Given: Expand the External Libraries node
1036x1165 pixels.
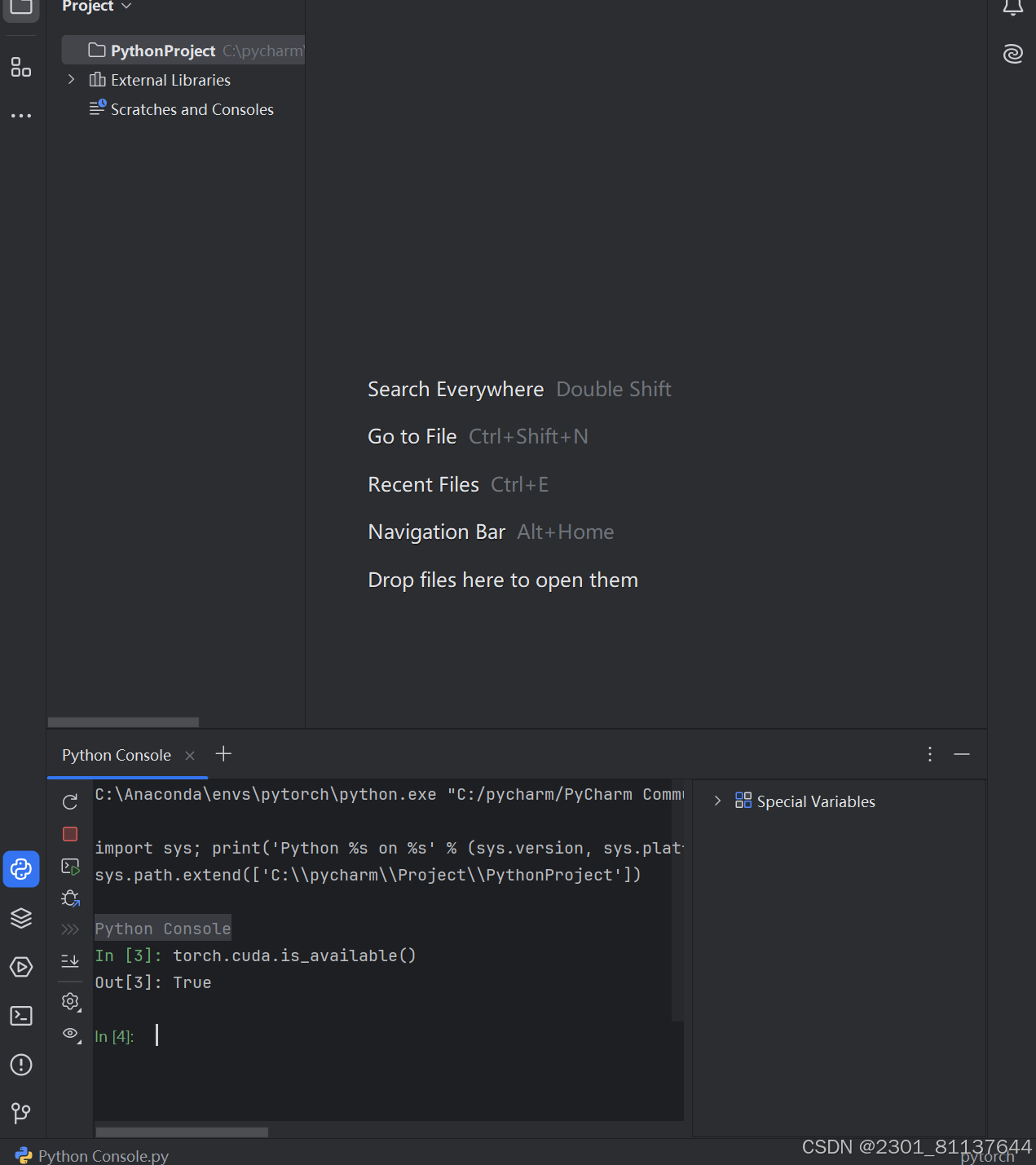Looking at the screenshot, I should [71, 79].
